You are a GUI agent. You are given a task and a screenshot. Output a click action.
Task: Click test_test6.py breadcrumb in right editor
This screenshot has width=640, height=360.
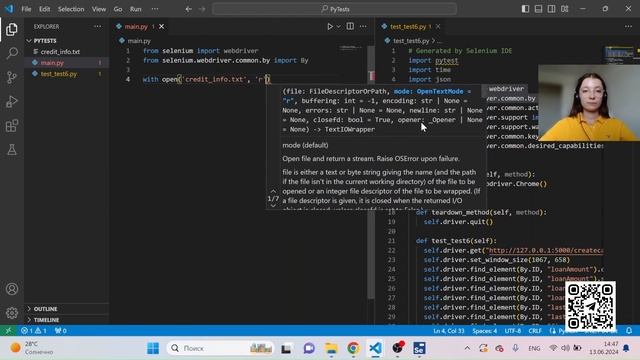pyautogui.click(x=411, y=41)
